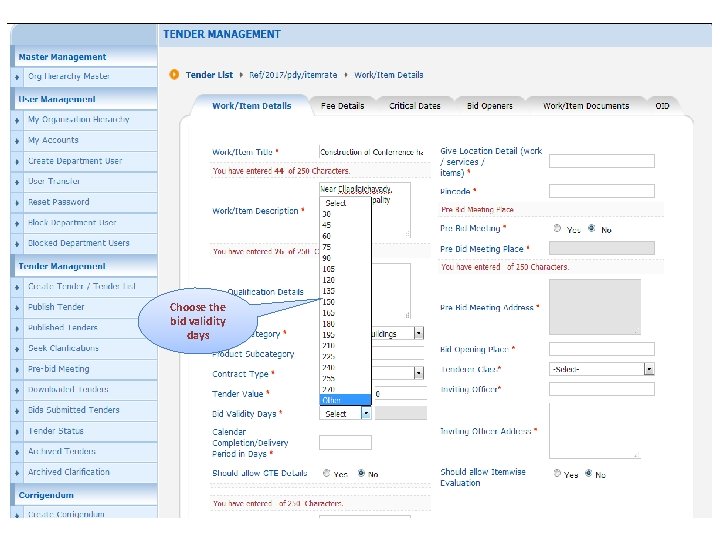Switch to OID tab
The height and width of the screenshot is (540, 720).
click(x=662, y=106)
